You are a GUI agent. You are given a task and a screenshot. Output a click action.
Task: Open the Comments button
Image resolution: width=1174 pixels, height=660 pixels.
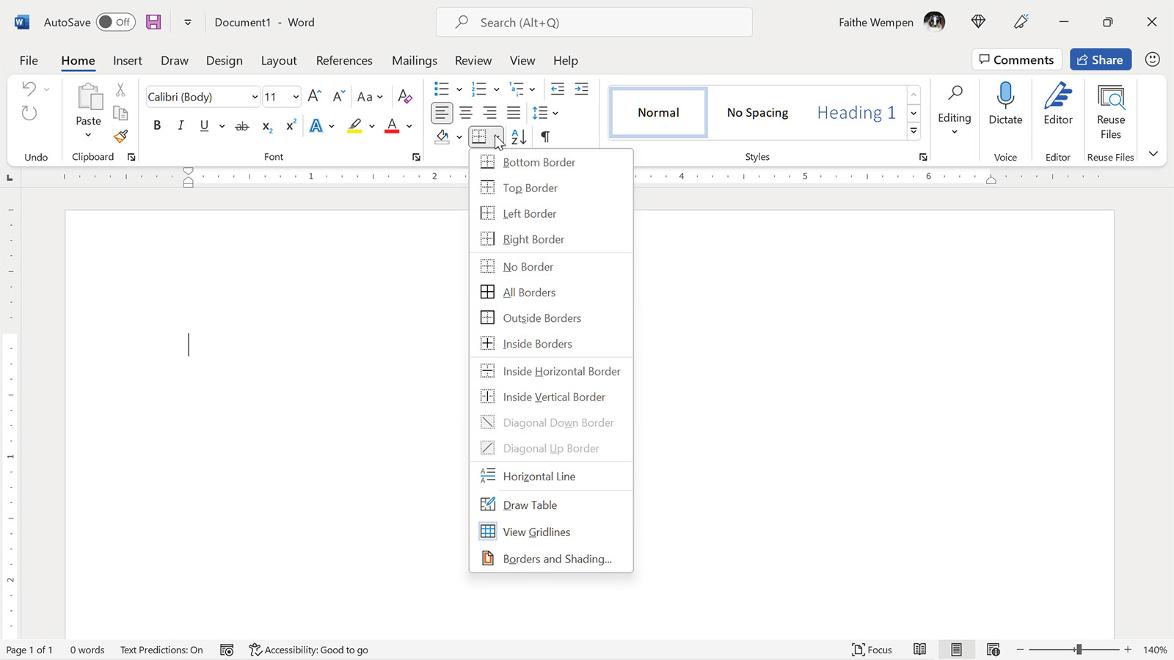point(1016,60)
